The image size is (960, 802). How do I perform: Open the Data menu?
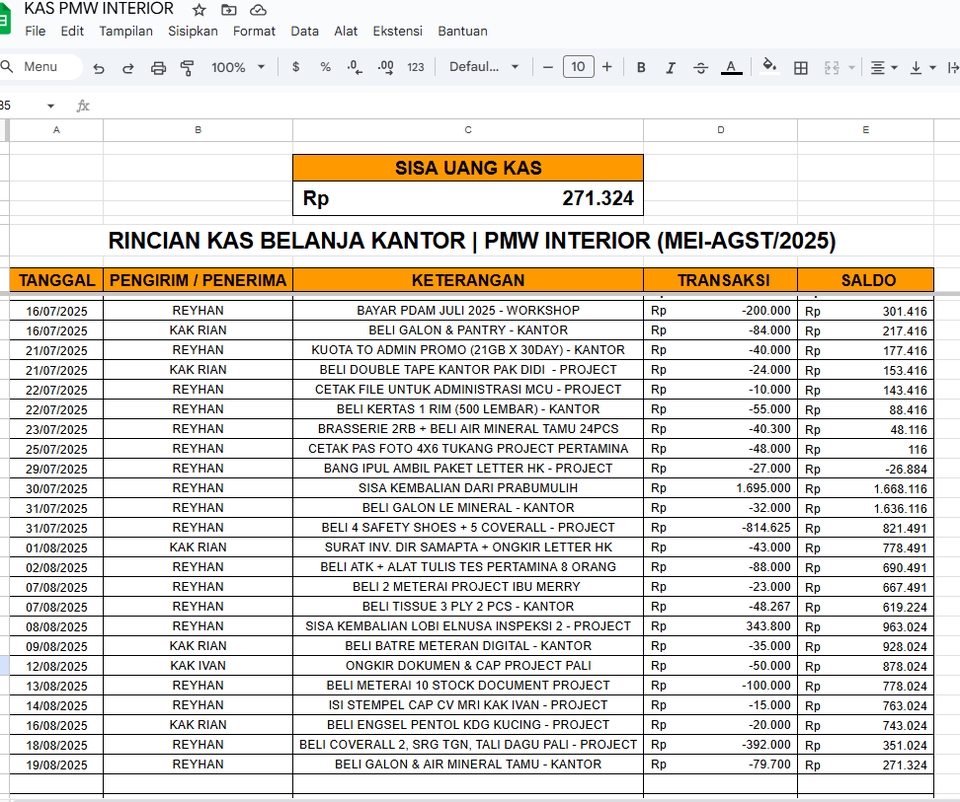(x=304, y=31)
